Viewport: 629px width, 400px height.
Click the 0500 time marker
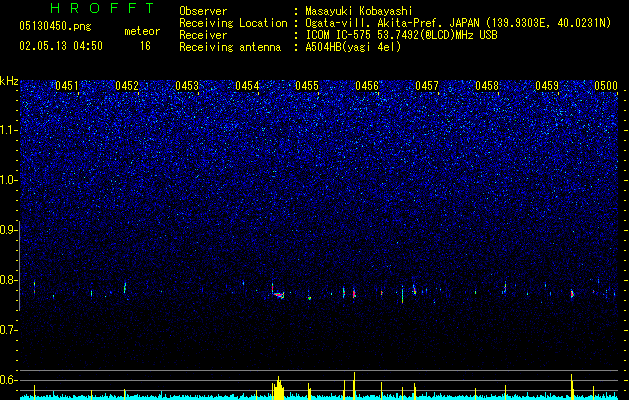(606, 86)
